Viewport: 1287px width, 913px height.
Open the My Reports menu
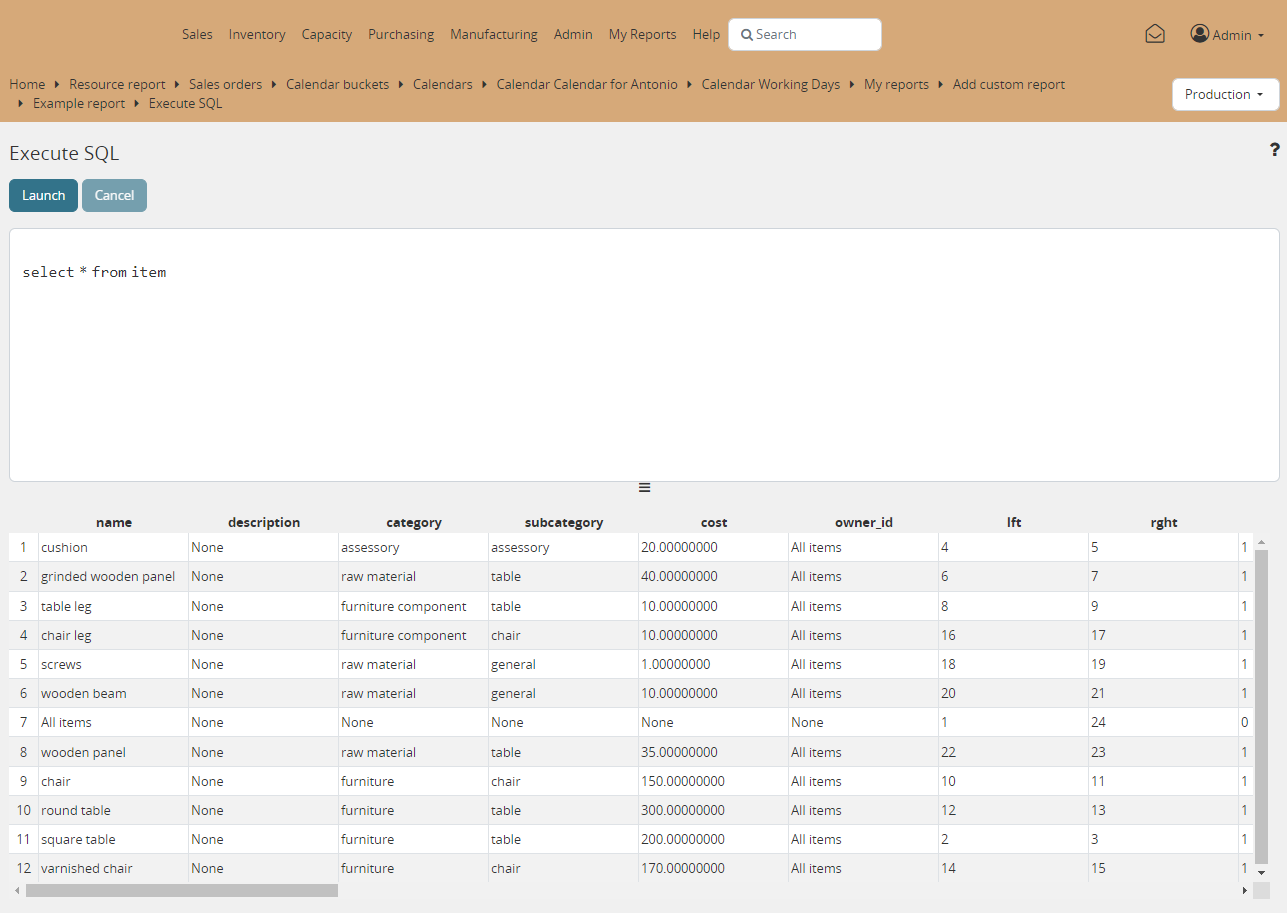pos(642,34)
